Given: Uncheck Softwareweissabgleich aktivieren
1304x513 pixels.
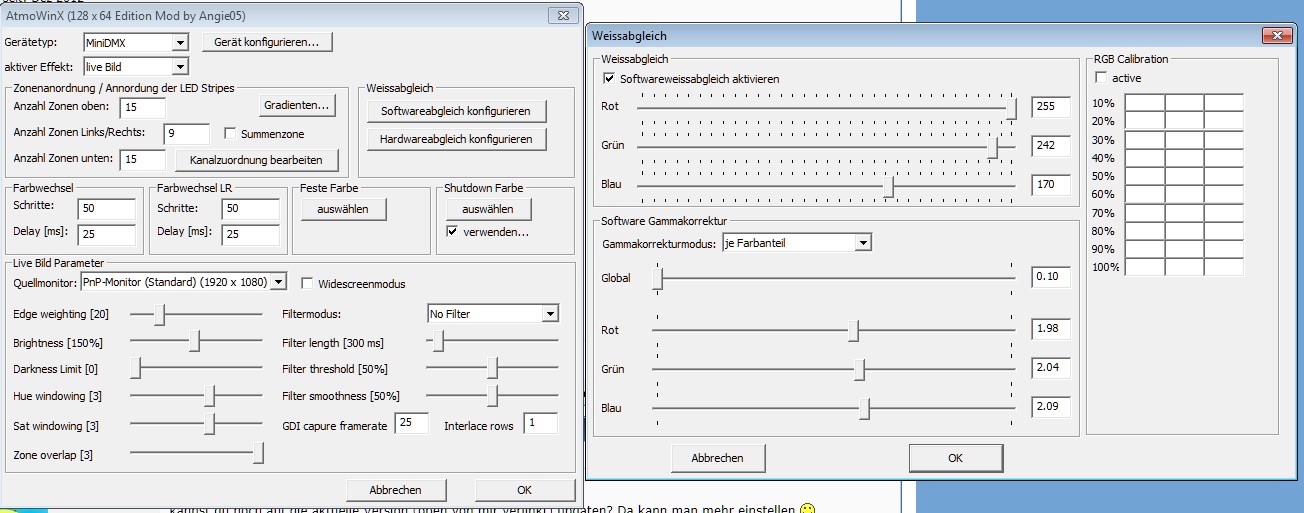Looking at the screenshot, I should (x=609, y=78).
